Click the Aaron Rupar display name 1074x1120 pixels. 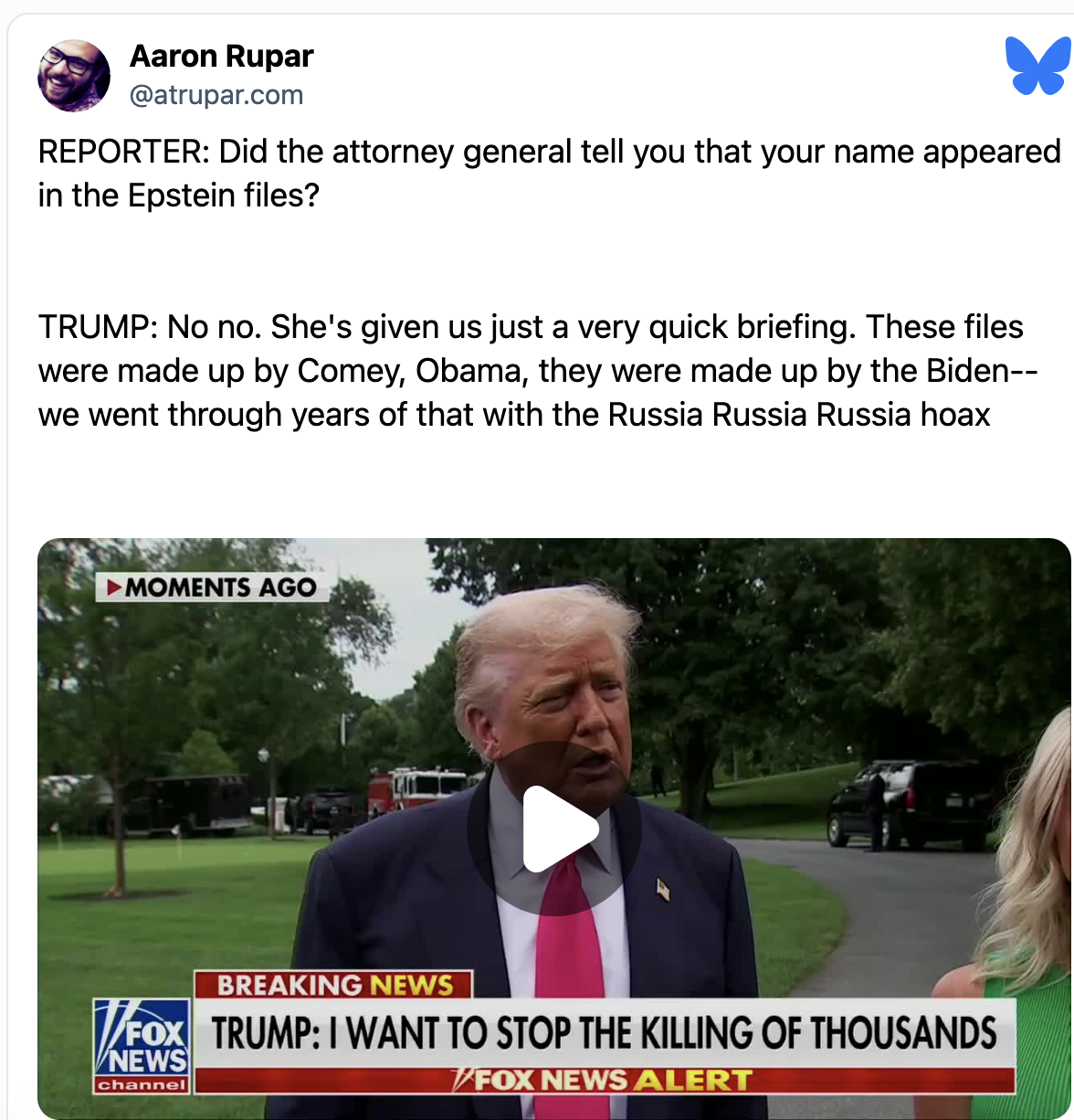coord(221,57)
